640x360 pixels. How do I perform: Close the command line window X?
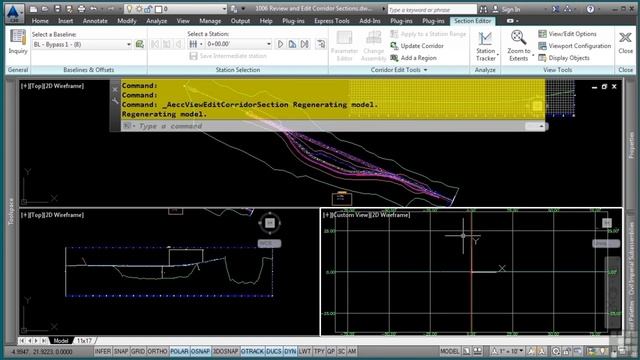pyautogui.click(x=115, y=89)
